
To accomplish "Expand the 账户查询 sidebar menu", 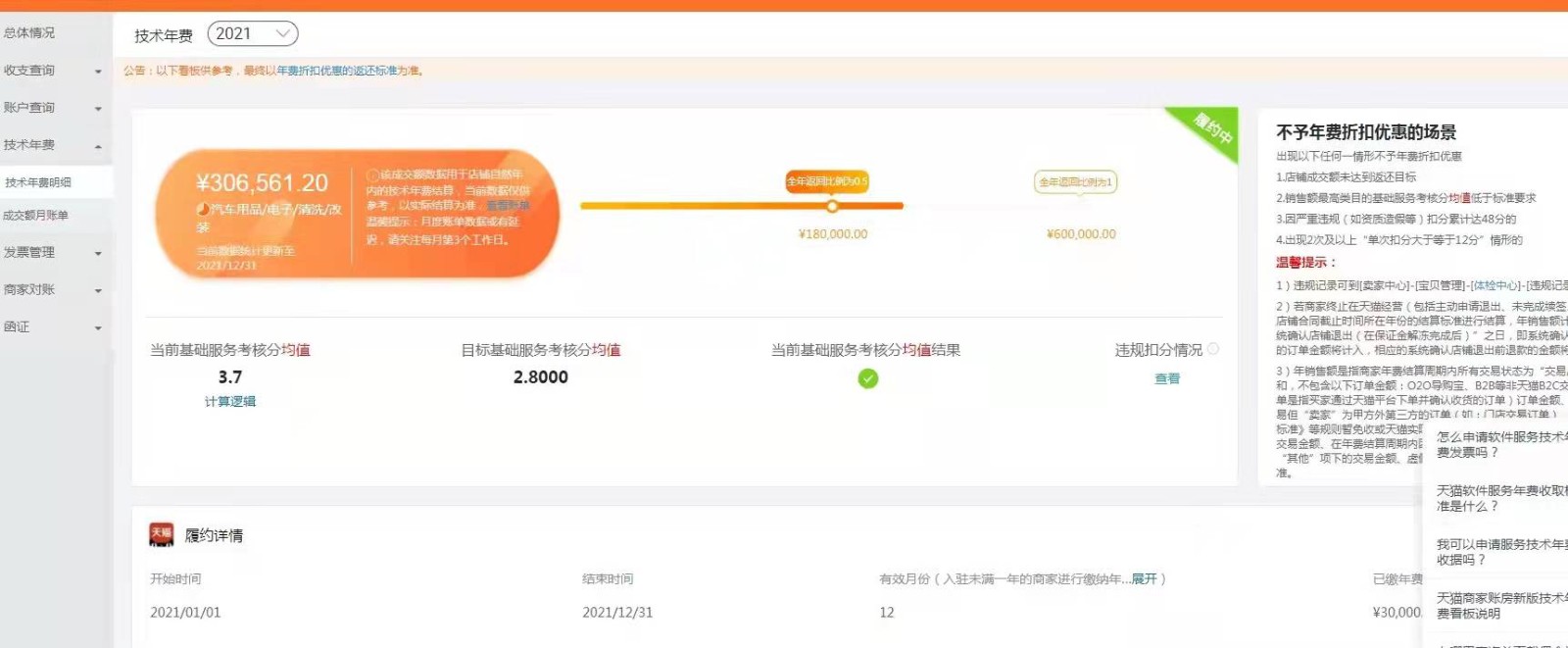I will pyautogui.click(x=56, y=108).
